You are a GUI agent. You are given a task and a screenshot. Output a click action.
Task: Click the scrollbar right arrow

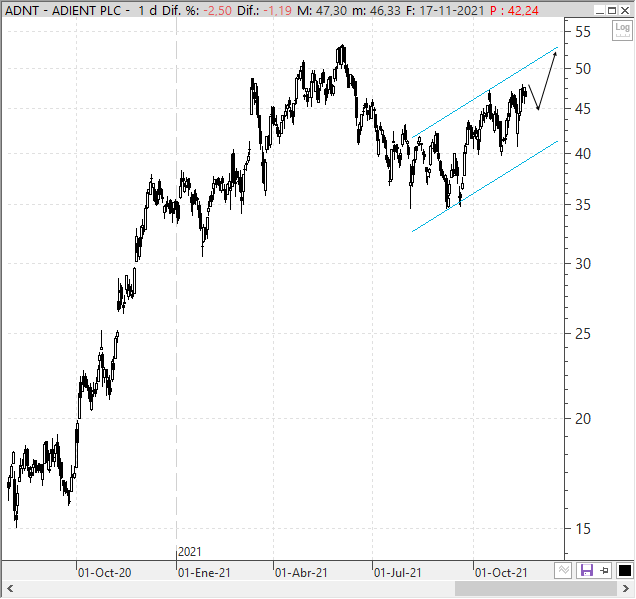click(625, 588)
